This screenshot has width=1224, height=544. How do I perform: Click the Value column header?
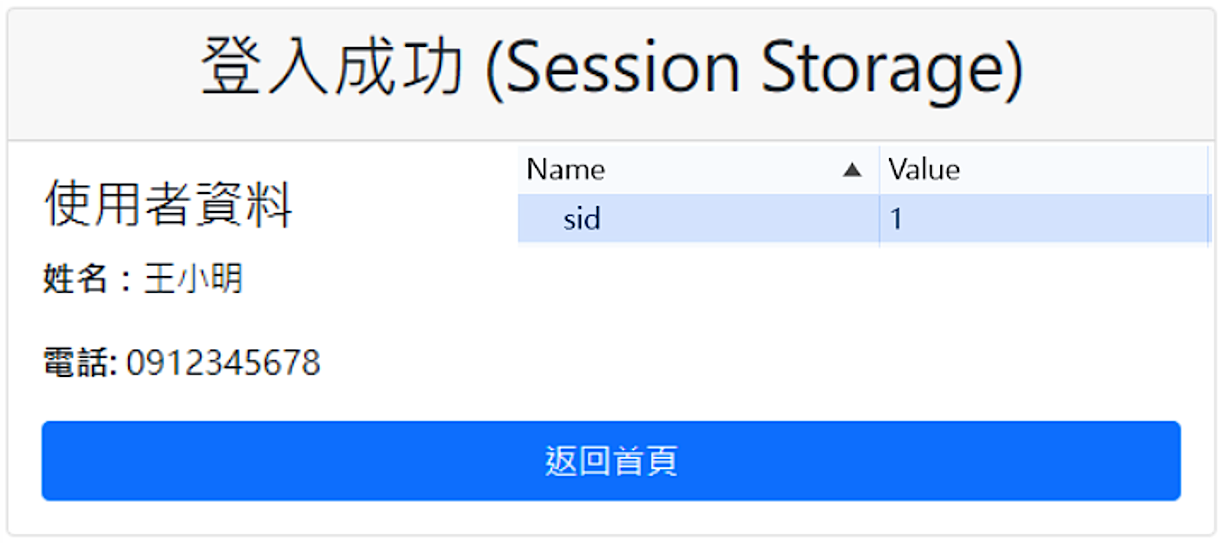click(x=924, y=170)
